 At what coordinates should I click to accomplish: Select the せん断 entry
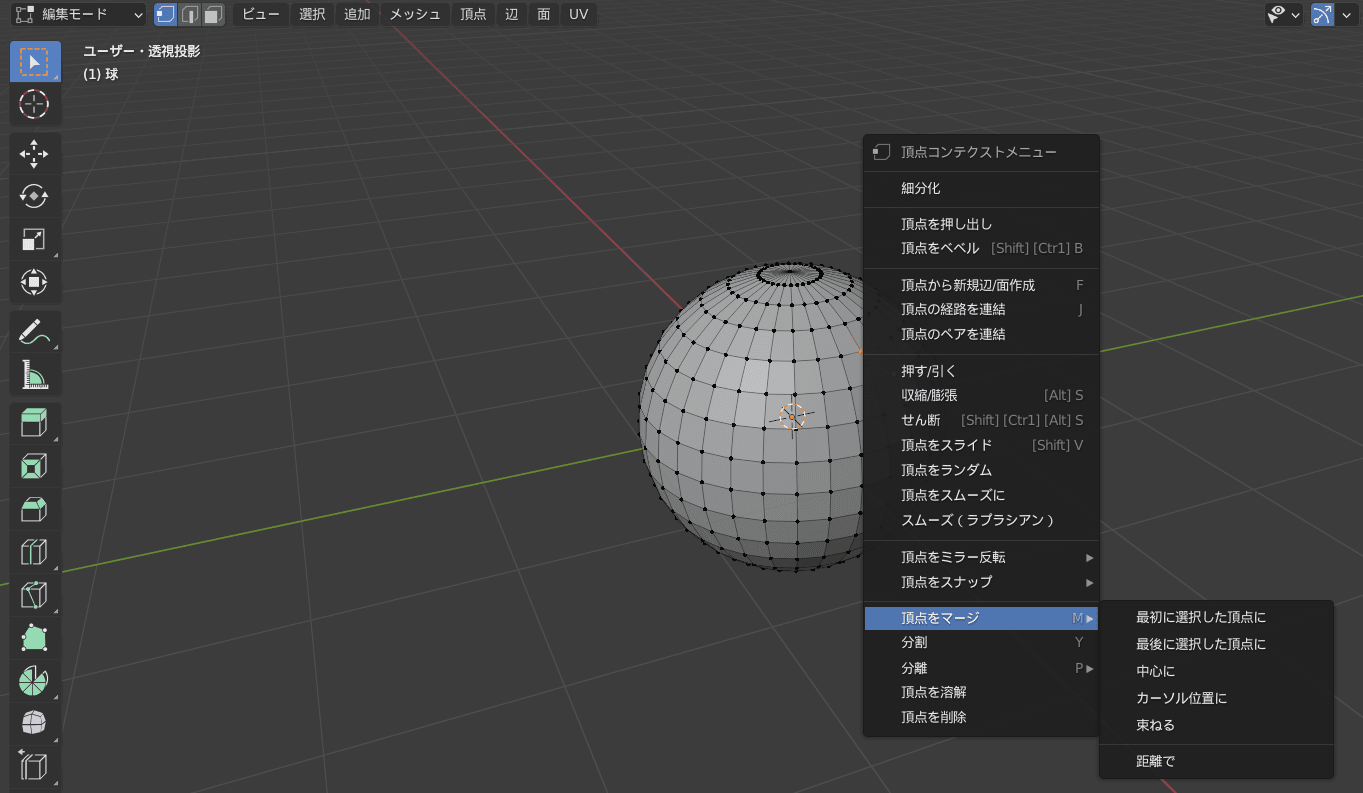(982, 420)
